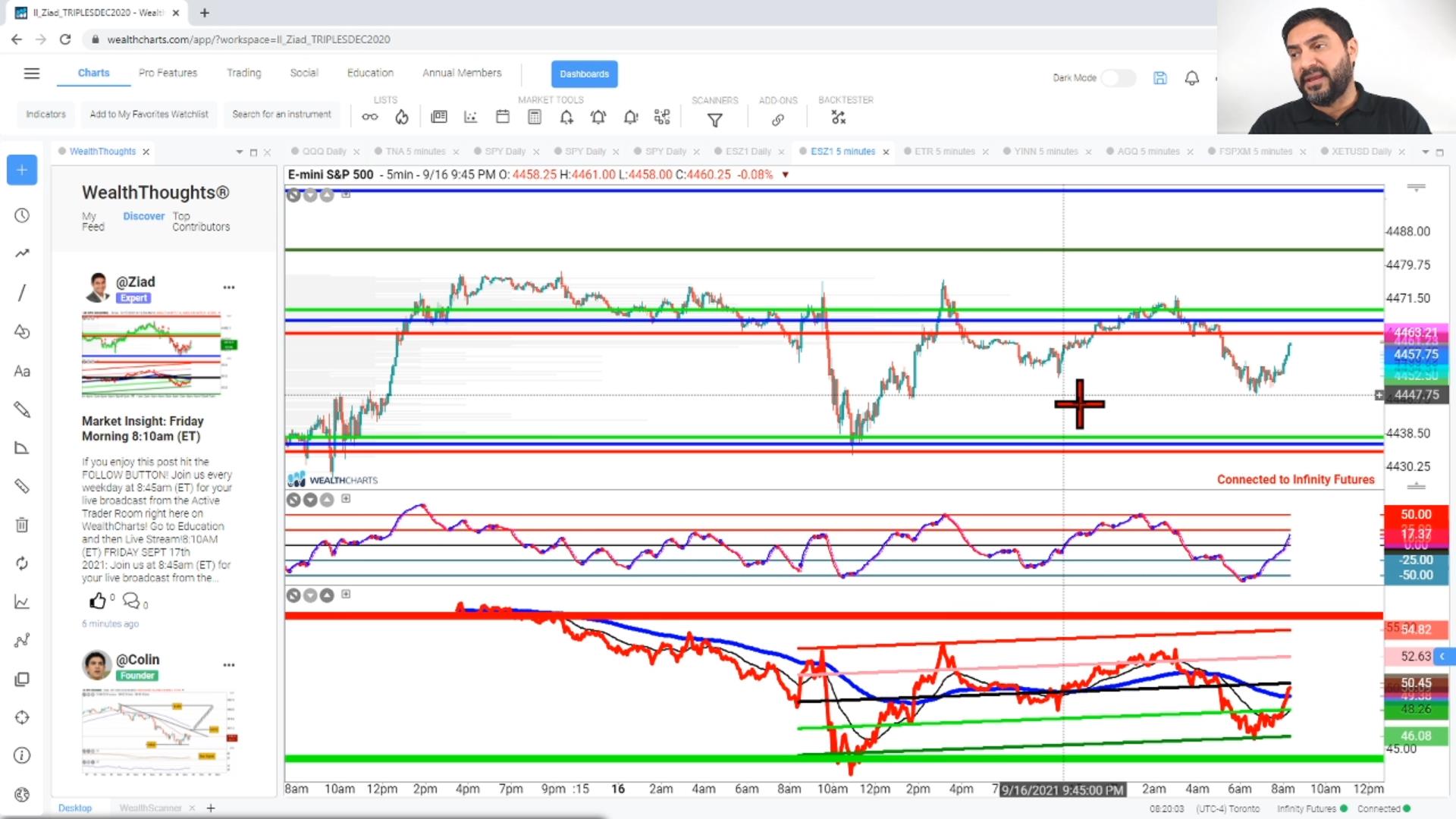Image resolution: width=1456 pixels, height=819 pixels.
Task: Open the red dropdown arrow beside -0.08%
Action: tap(786, 175)
